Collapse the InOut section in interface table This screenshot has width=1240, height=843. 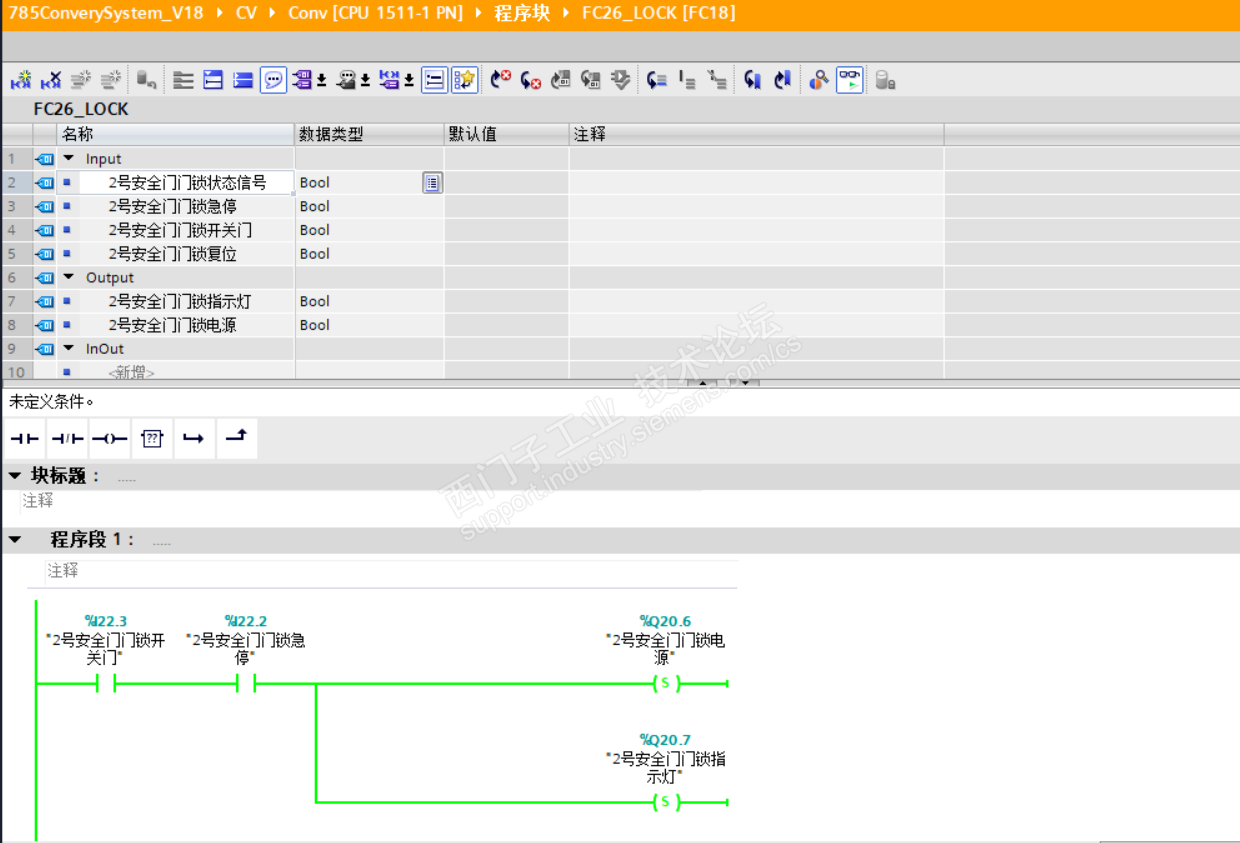point(69,348)
